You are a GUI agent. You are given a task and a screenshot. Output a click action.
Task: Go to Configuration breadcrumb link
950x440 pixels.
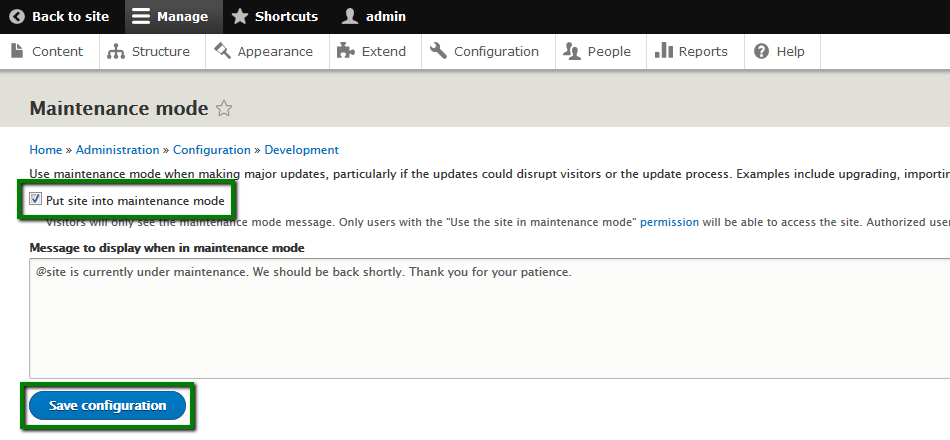click(211, 150)
